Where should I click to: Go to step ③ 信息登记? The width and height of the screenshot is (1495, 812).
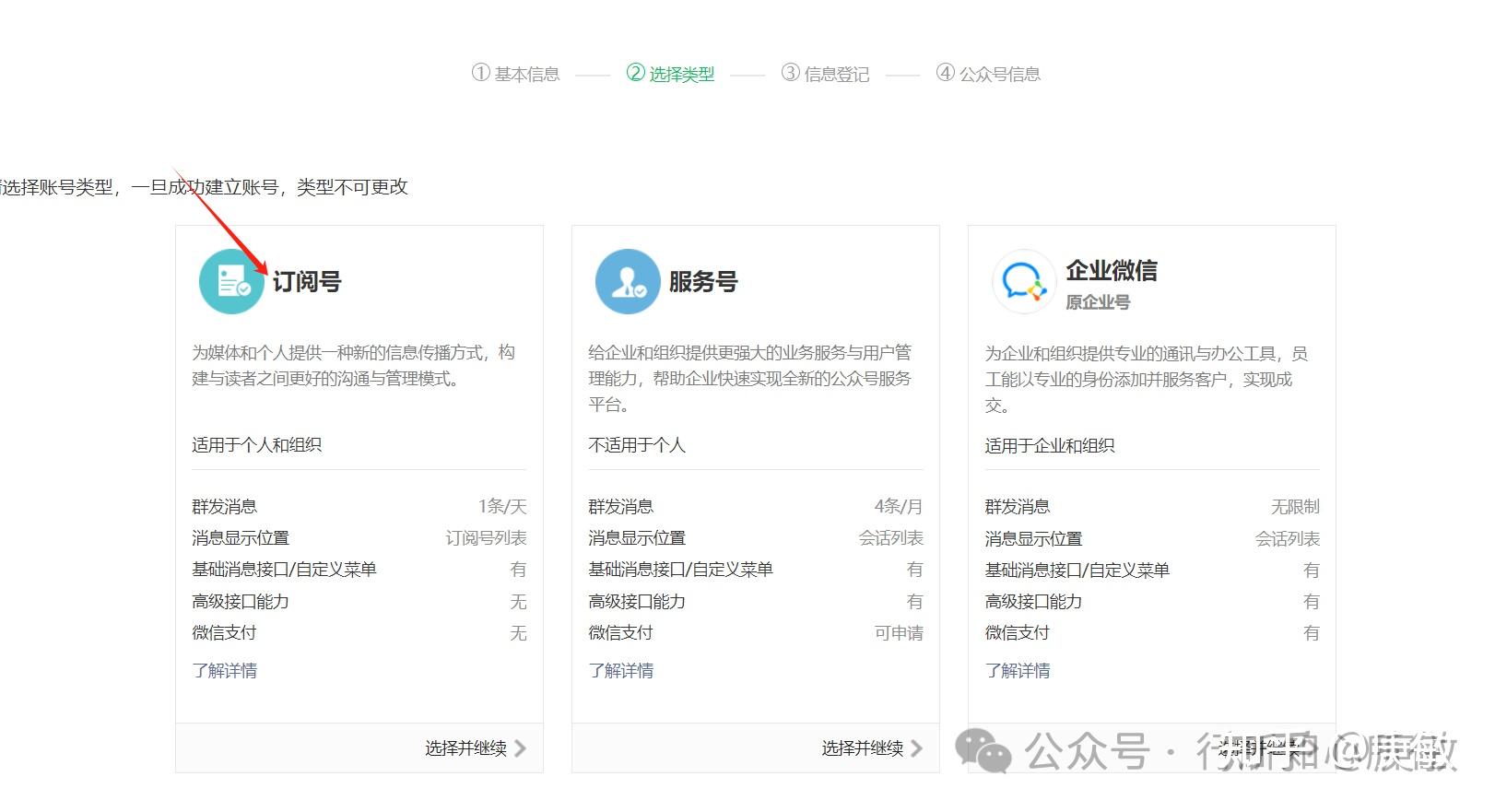[825, 74]
